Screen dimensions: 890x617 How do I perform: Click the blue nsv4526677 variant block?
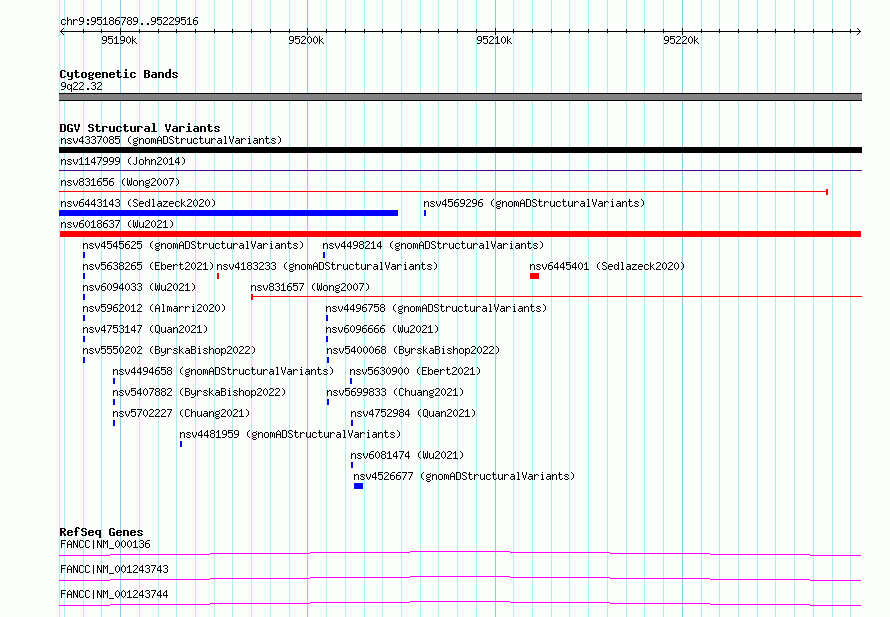click(358, 486)
